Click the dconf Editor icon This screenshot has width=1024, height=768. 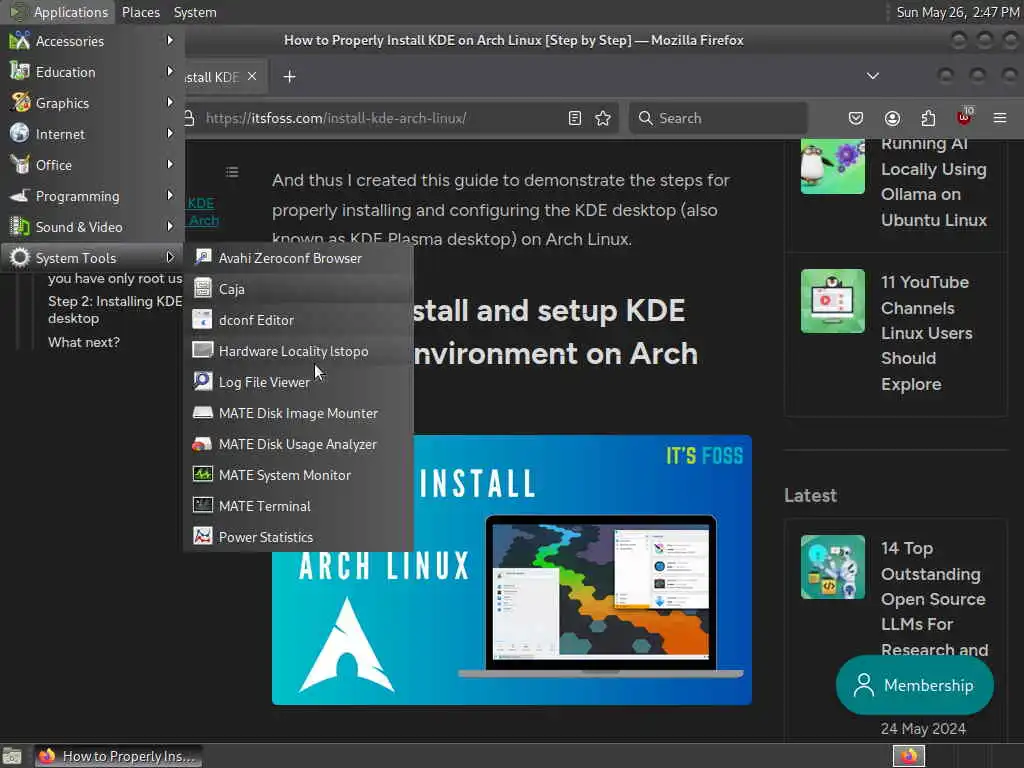pos(203,319)
